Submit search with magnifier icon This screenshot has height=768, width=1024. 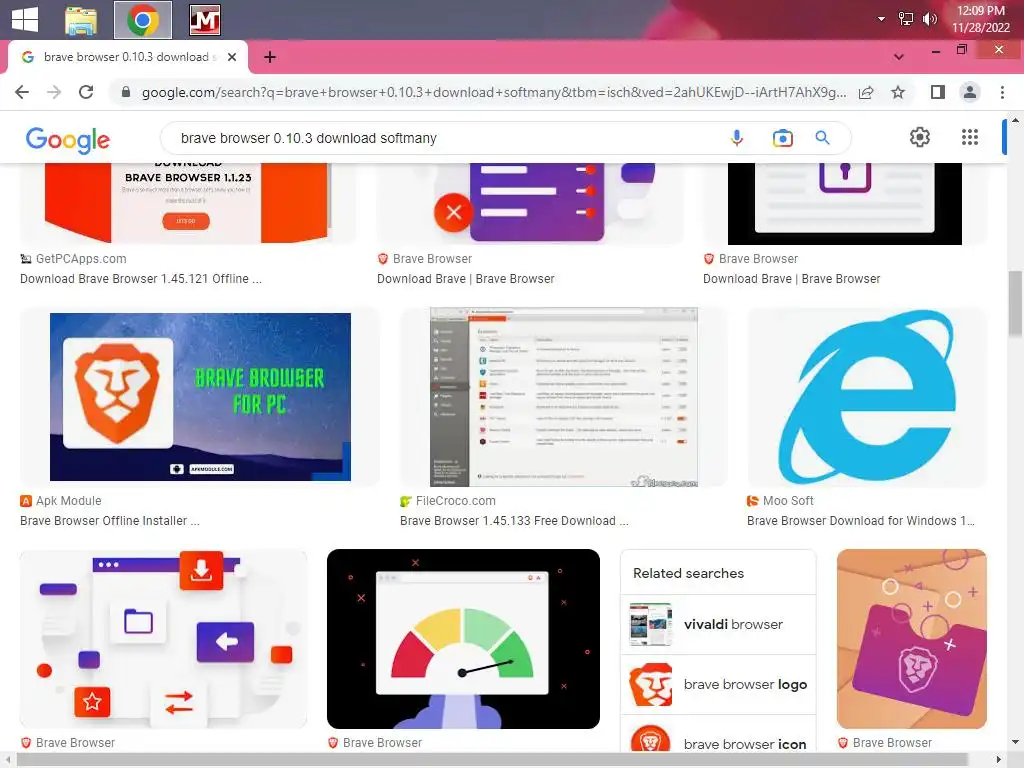[822, 138]
